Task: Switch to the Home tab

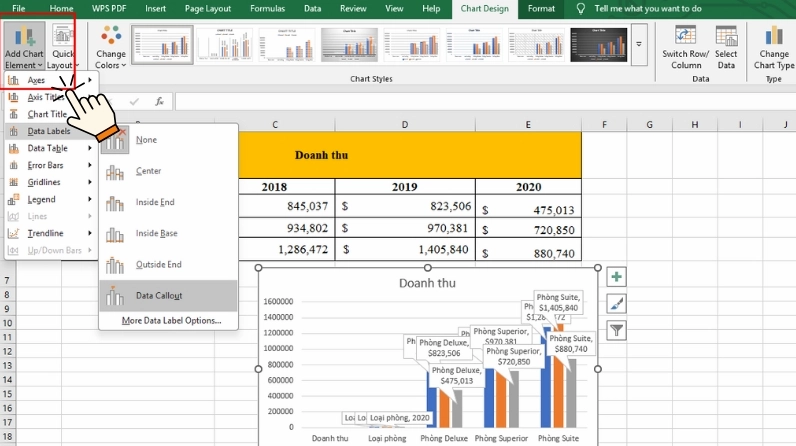Action: coord(61,9)
